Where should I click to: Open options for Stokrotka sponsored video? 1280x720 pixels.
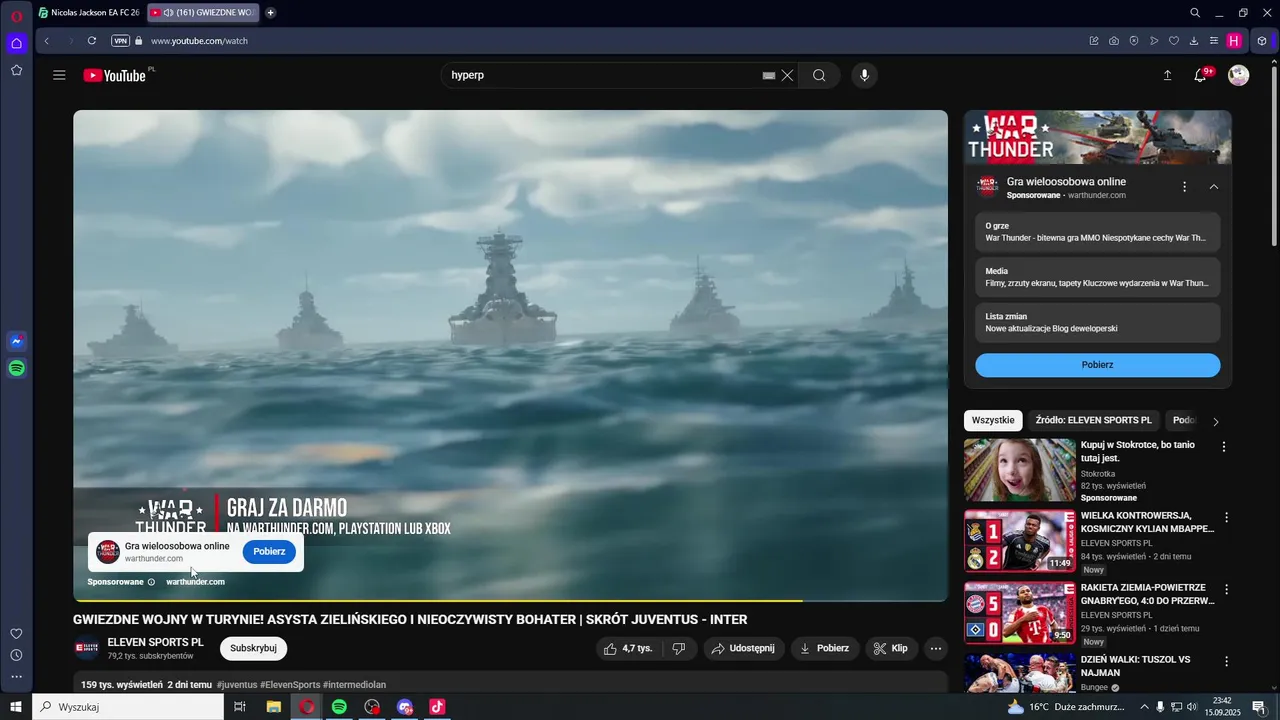point(1223,447)
